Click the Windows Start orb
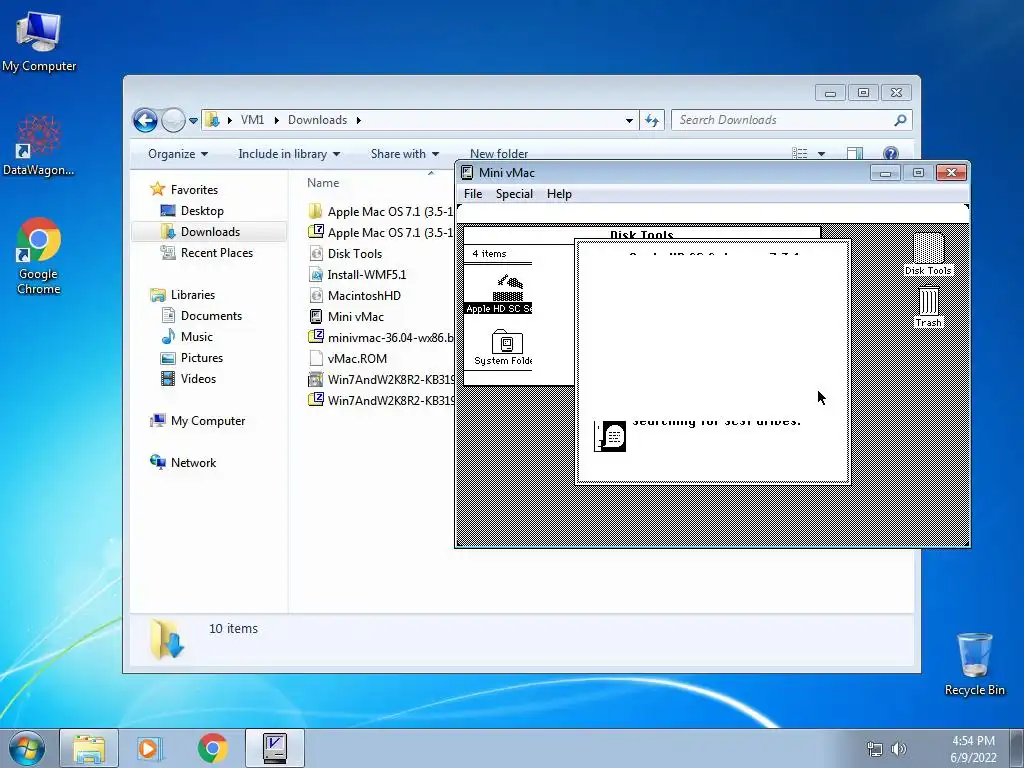1024x768 pixels. click(27, 748)
